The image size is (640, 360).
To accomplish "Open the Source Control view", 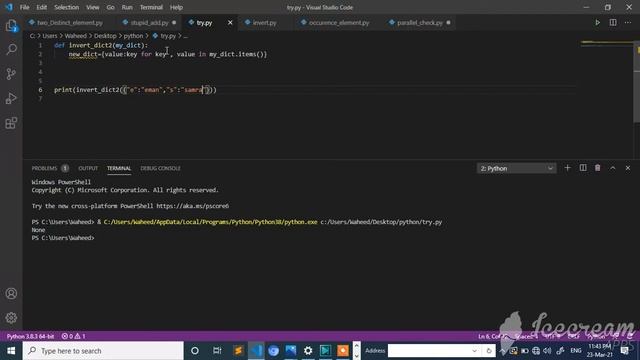I will [x=11, y=74].
